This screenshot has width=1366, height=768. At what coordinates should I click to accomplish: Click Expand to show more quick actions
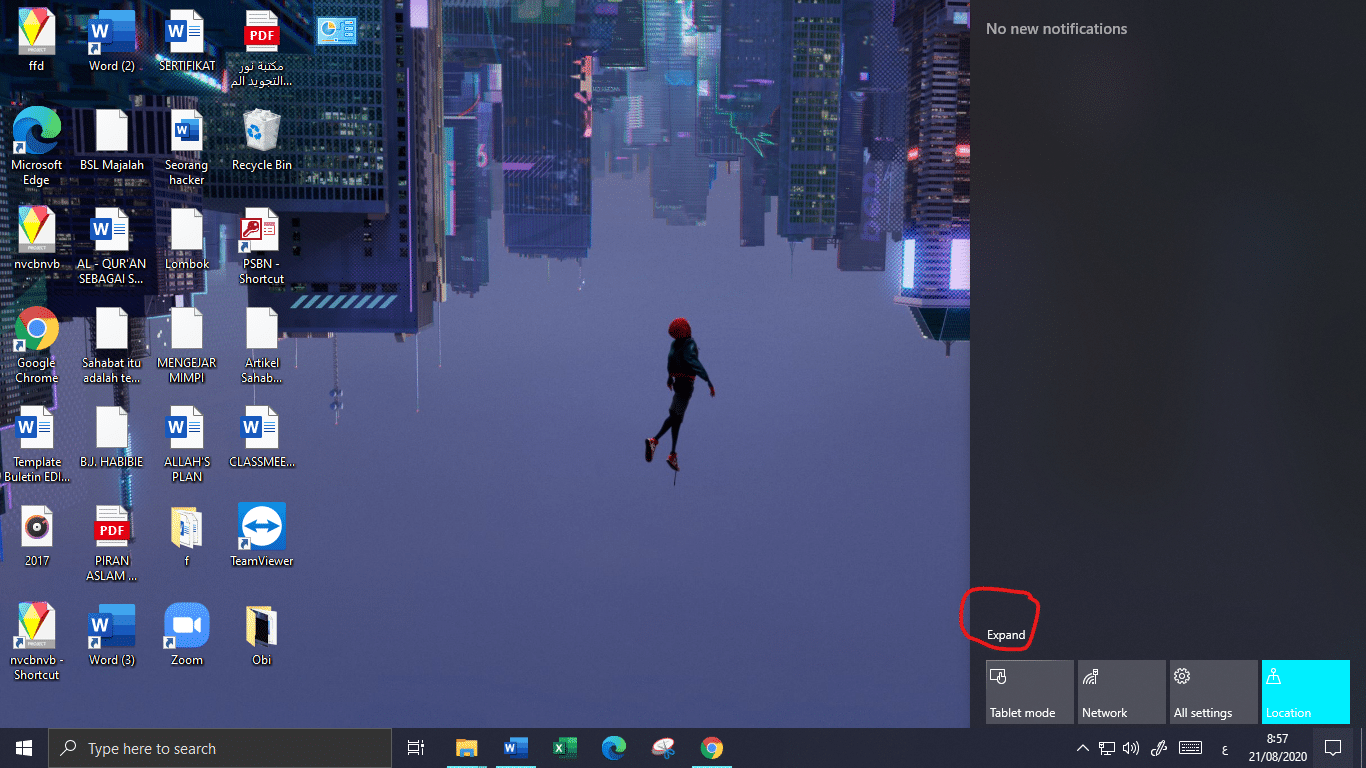[1006, 635]
